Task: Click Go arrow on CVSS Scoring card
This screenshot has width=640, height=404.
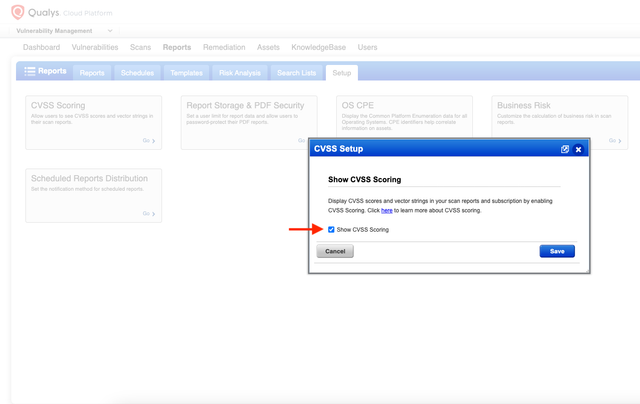Action: (149, 141)
